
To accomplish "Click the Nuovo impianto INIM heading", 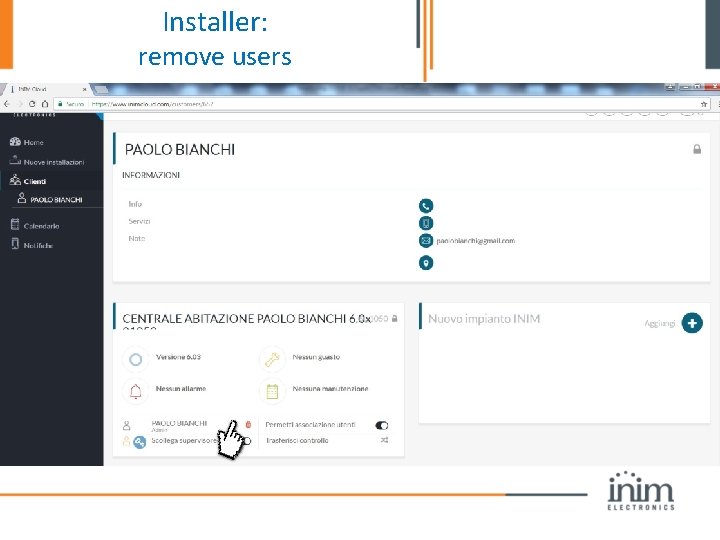I will 484,319.
